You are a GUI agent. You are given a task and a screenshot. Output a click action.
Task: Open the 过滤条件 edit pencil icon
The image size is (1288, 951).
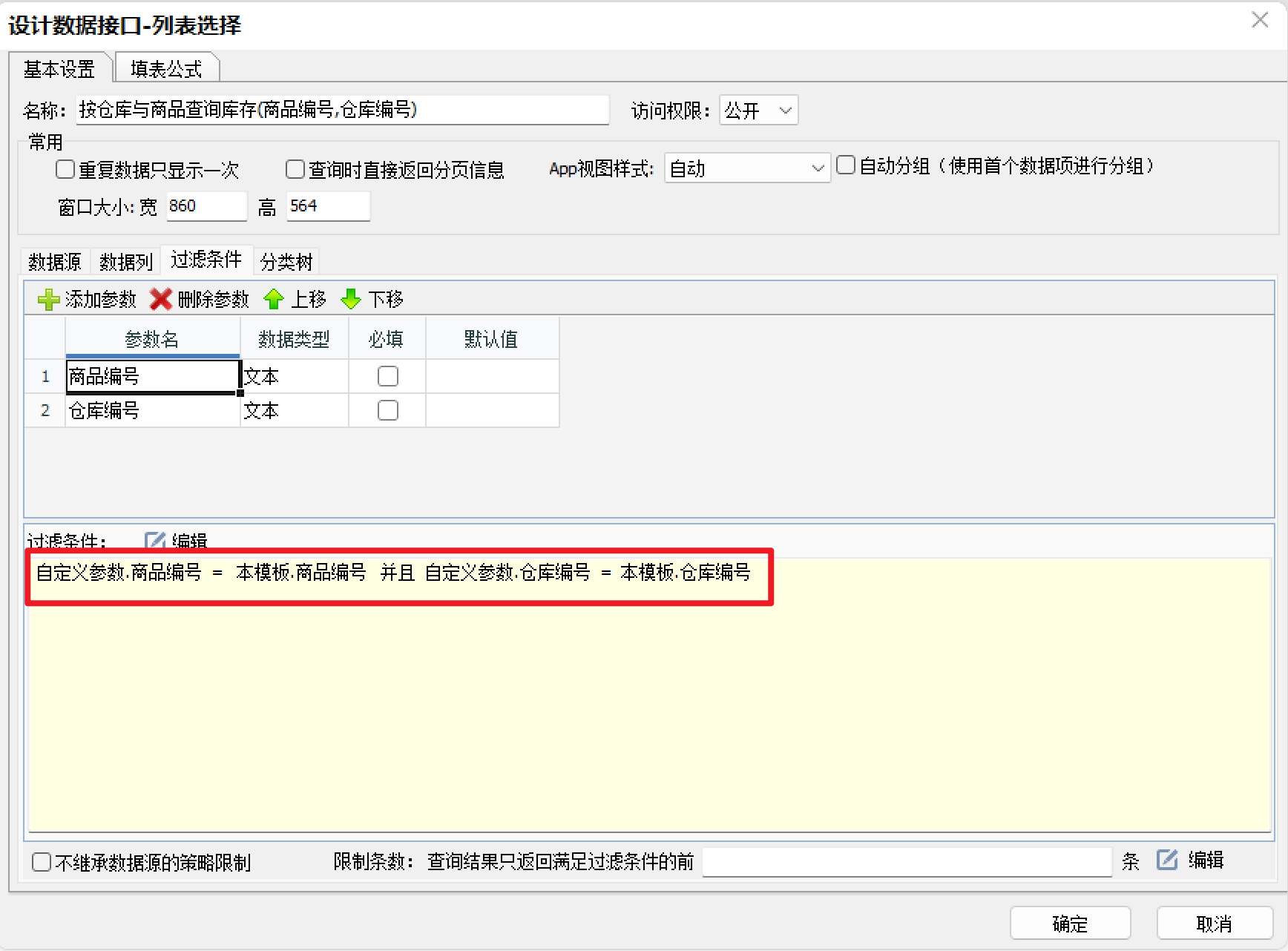[x=154, y=541]
